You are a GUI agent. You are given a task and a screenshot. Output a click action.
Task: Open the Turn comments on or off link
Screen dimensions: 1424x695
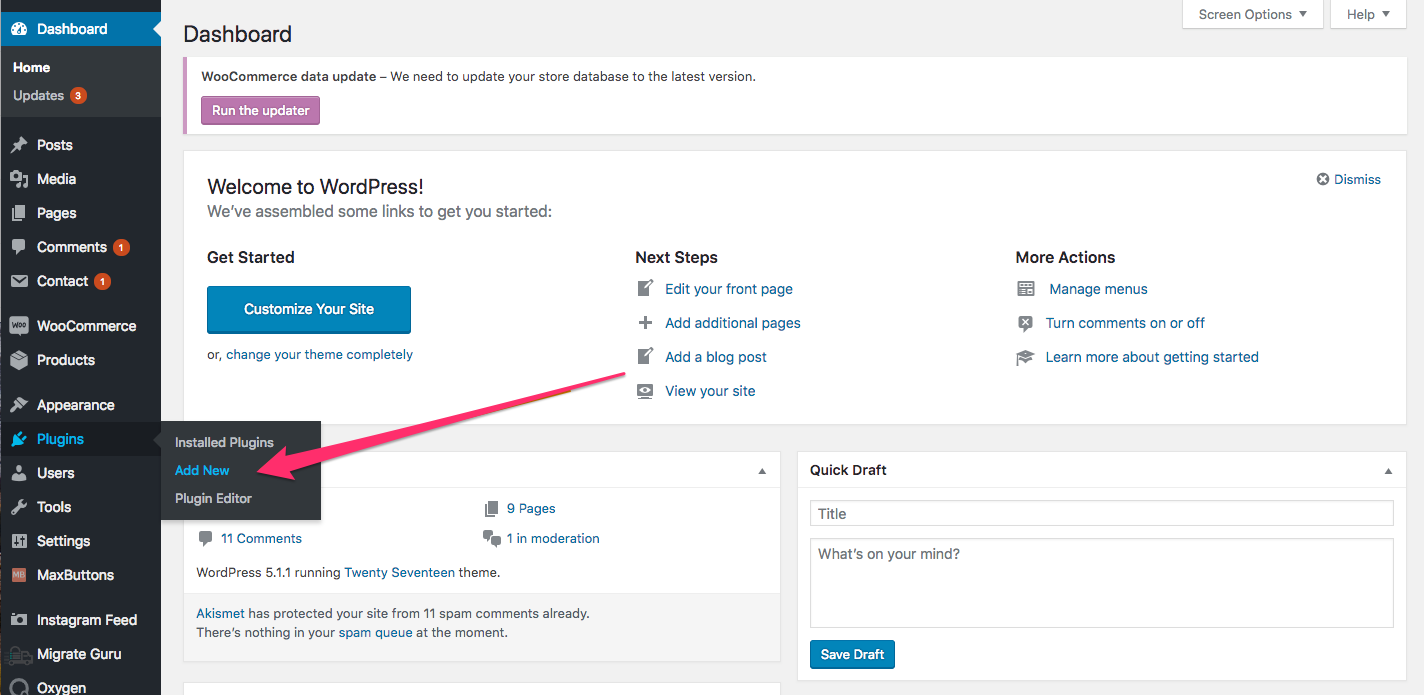(1125, 323)
